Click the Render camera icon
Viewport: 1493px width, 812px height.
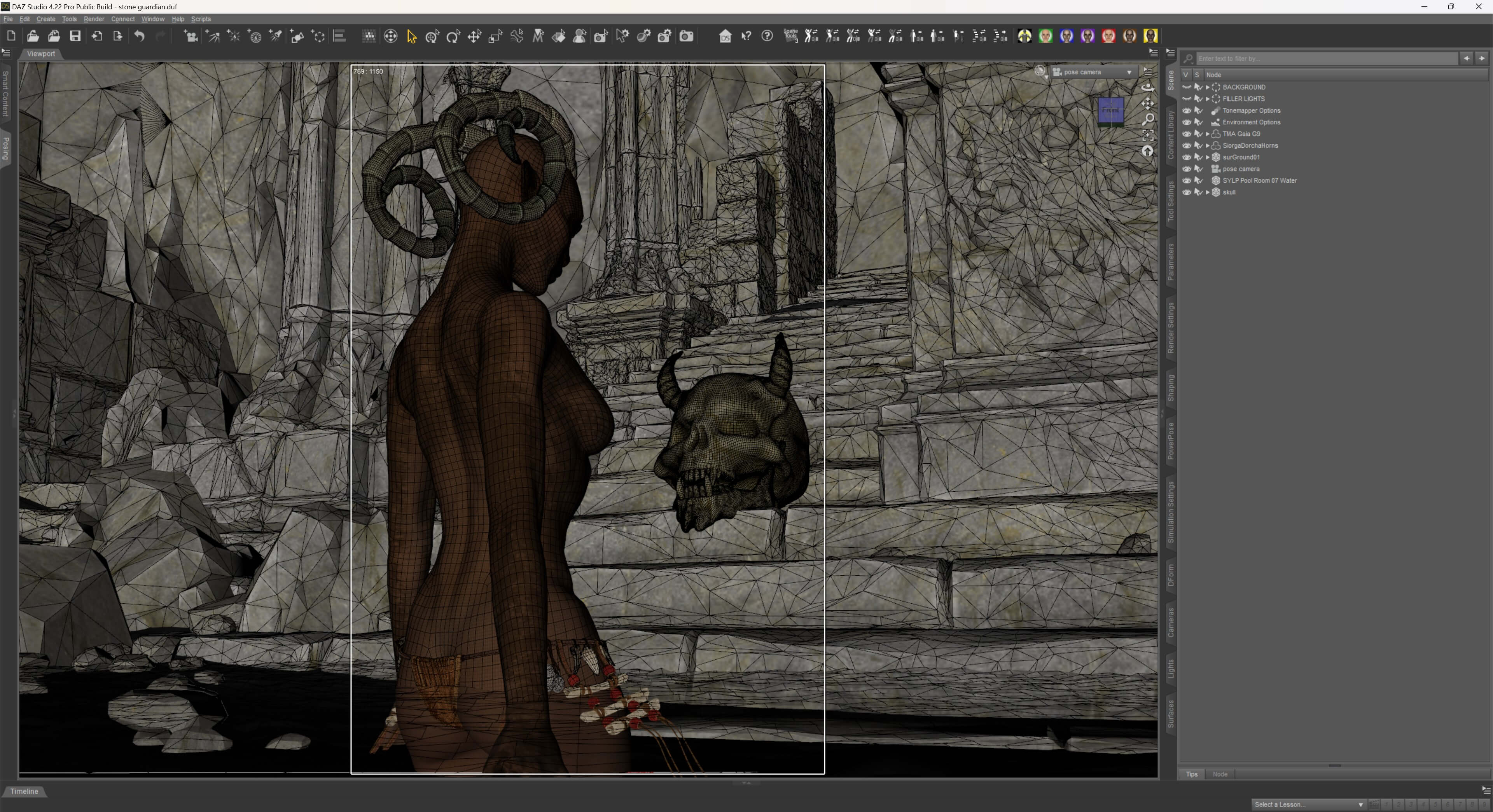[686, 37]
